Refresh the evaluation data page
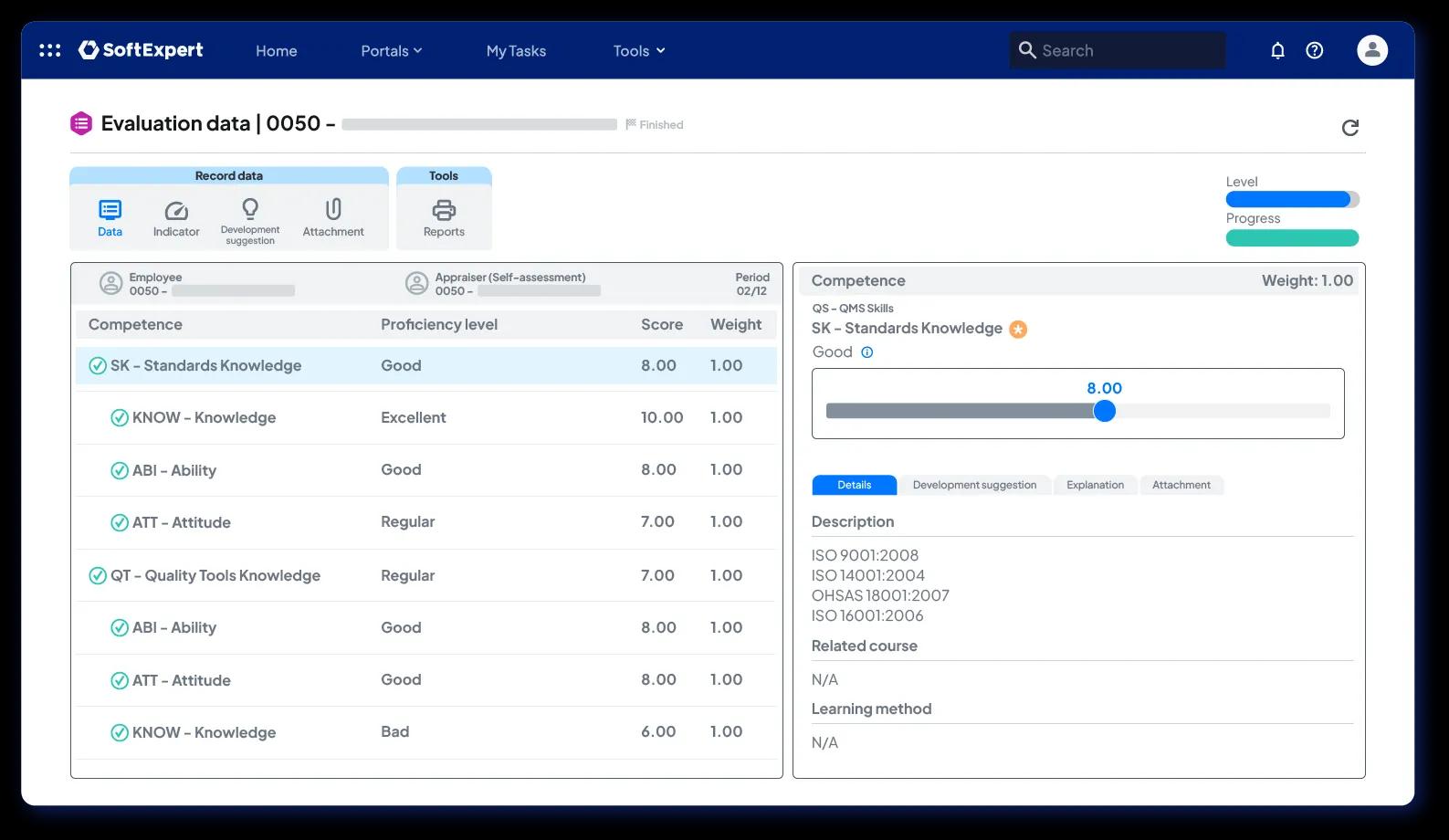This screenshot has width=1449, height=840. tap(1350, 128)
